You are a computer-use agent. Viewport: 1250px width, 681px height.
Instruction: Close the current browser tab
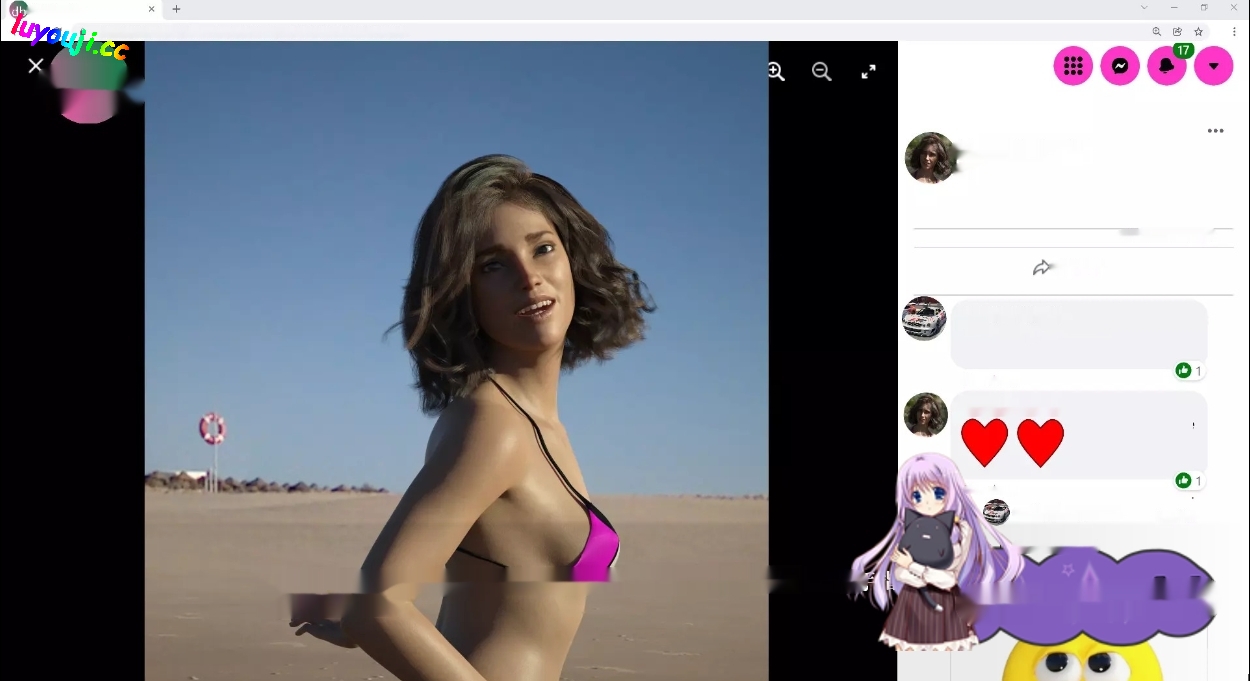point(152,9)
